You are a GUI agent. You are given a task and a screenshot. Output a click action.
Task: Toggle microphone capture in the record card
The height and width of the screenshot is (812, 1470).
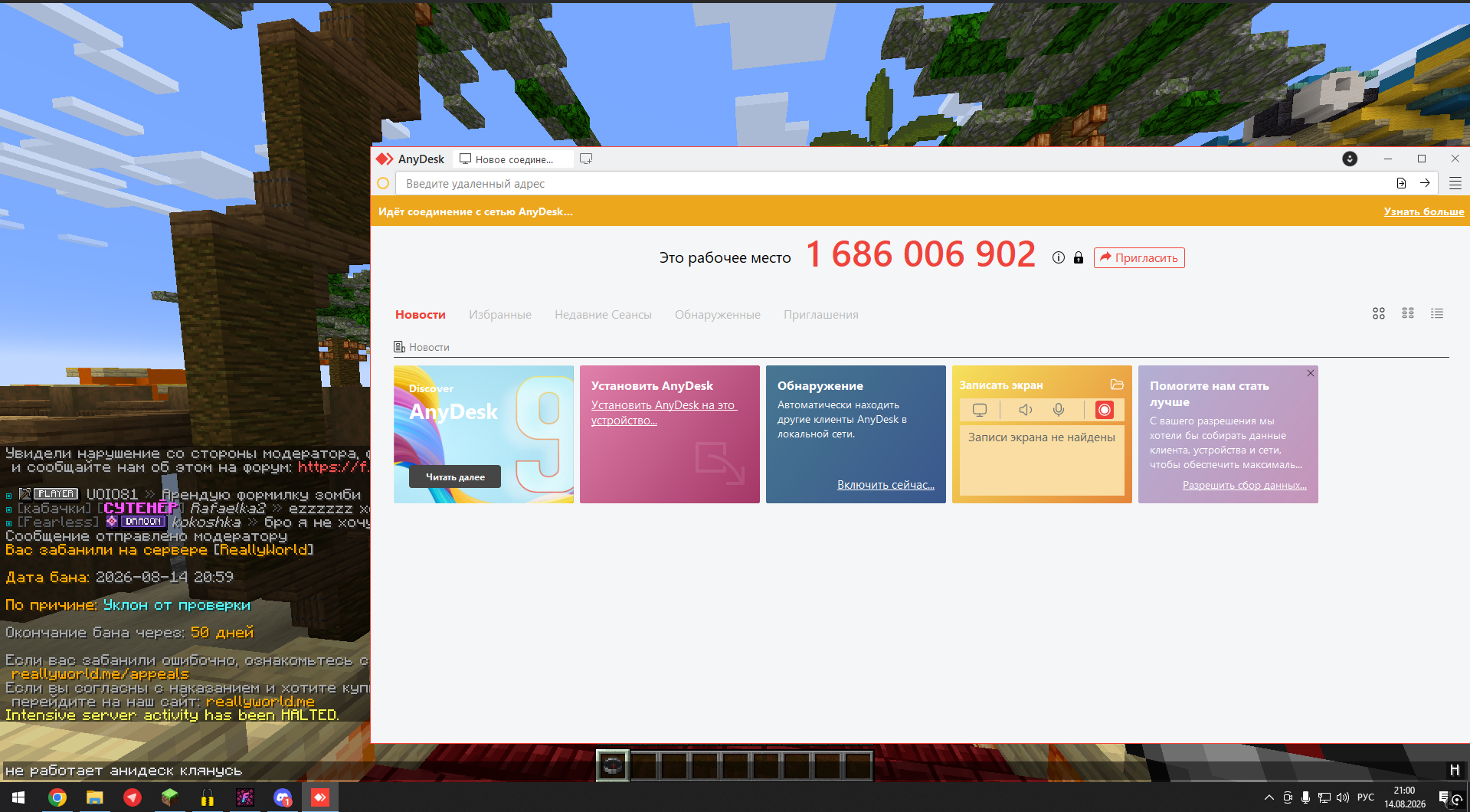point(1059,410)
